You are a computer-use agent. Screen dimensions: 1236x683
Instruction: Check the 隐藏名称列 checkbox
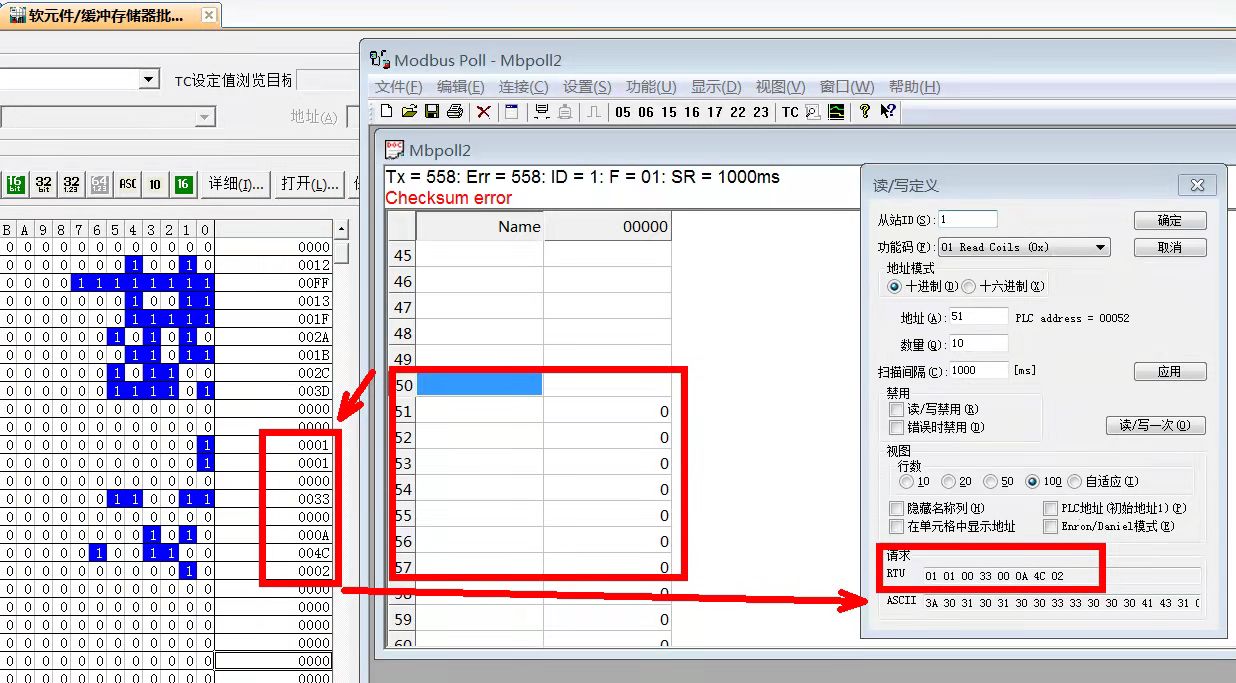click(x=896, y=509)
